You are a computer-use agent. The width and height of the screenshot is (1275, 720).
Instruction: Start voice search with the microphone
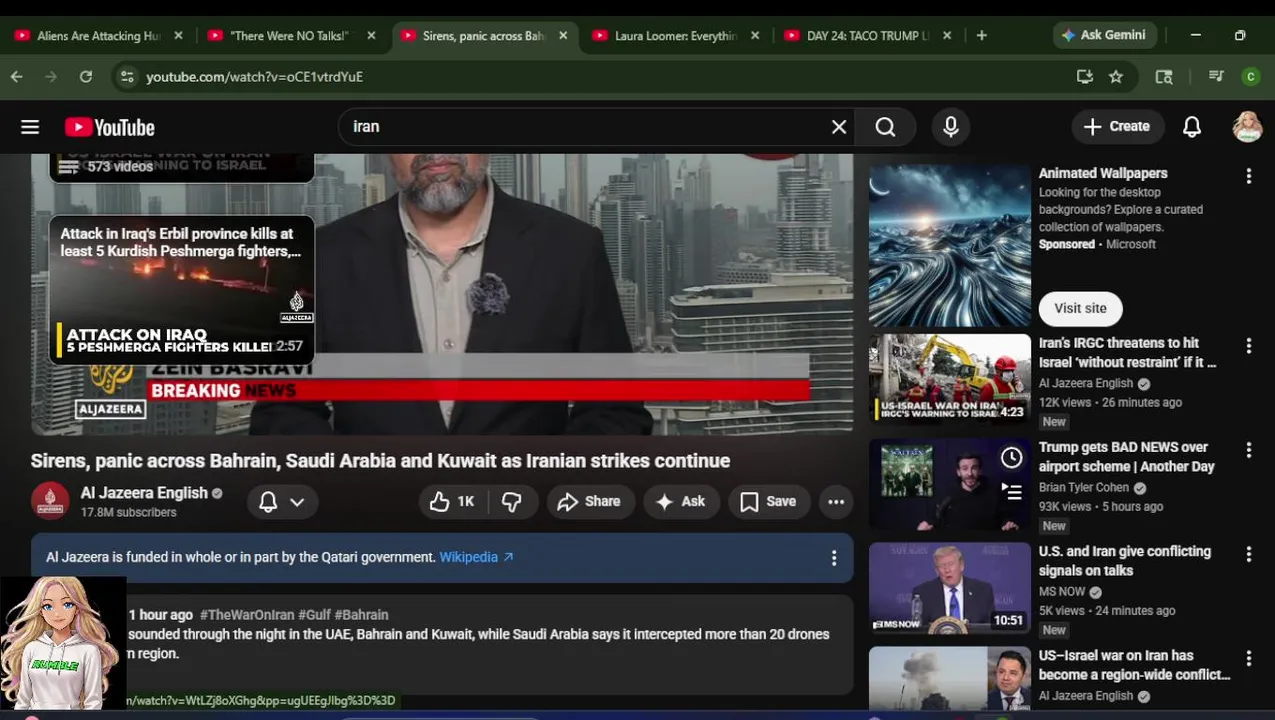pyautogui.click(x=950, y=127)
